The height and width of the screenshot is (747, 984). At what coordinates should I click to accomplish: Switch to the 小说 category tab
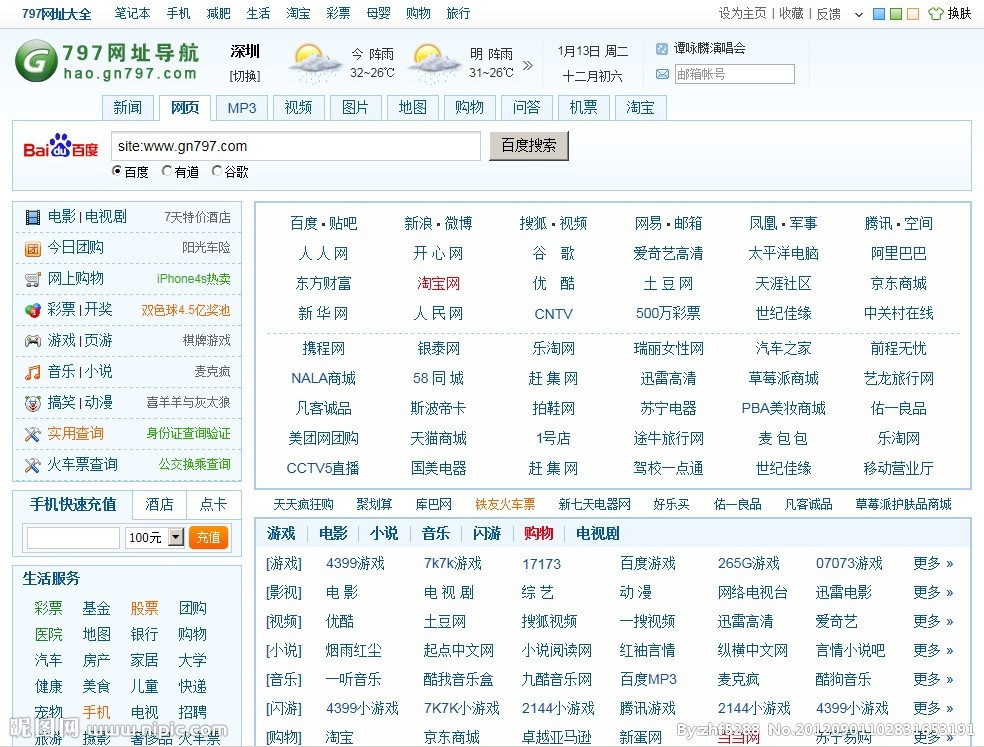click(383, 534)
